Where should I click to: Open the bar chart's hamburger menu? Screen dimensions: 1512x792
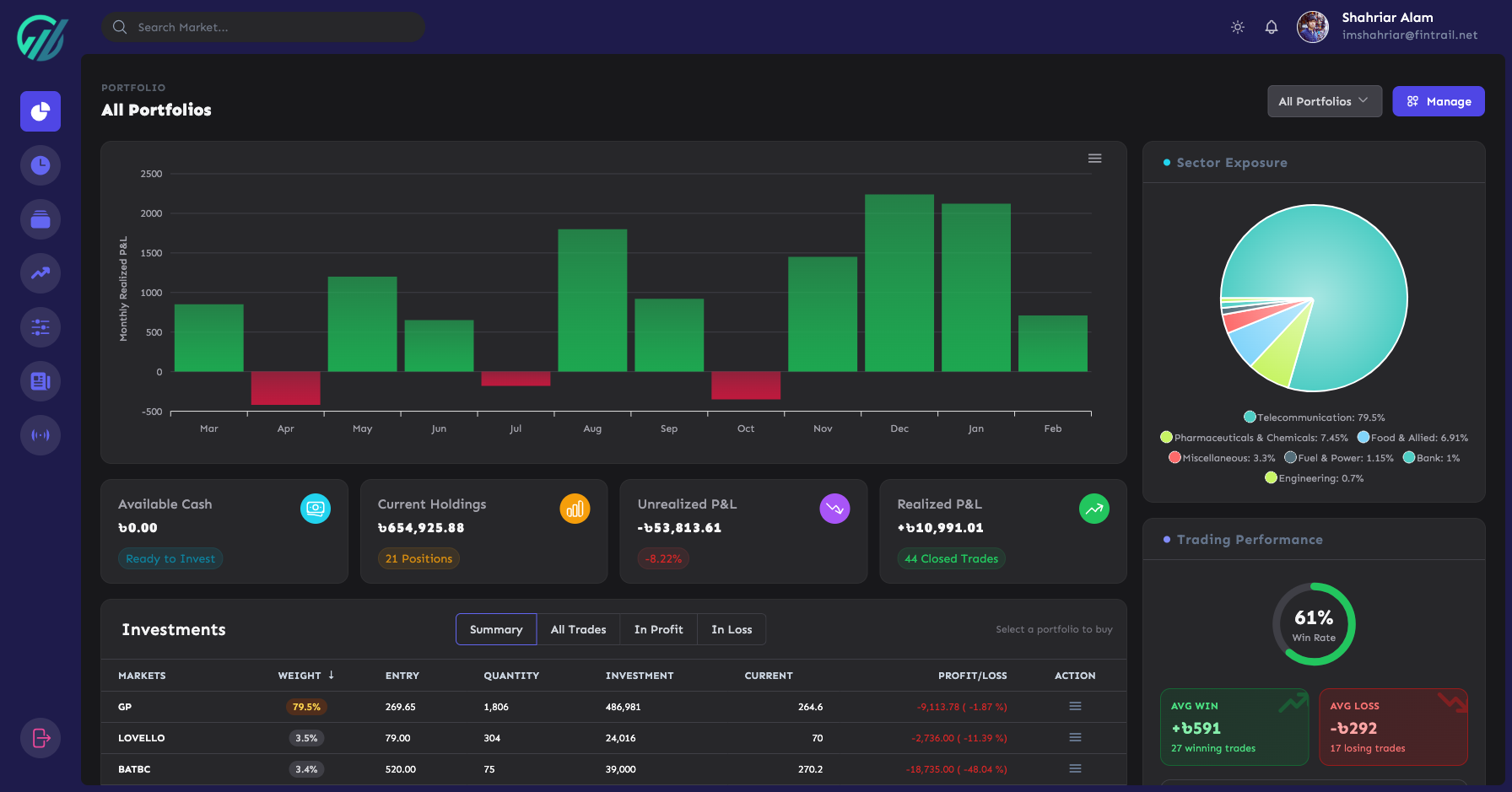click(x=1094, y=158)
